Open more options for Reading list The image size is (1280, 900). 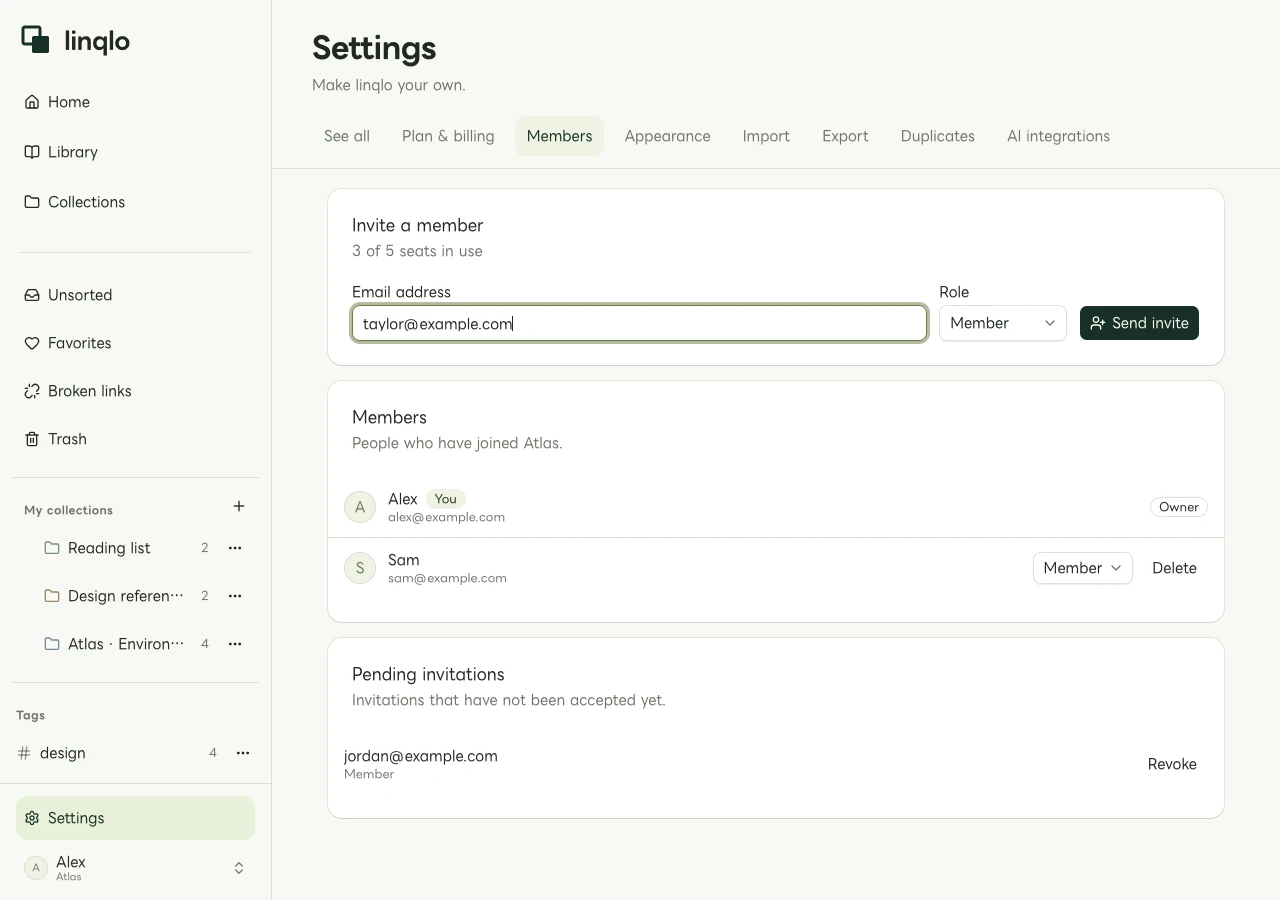pyautogui.click(x=235, y=548)
